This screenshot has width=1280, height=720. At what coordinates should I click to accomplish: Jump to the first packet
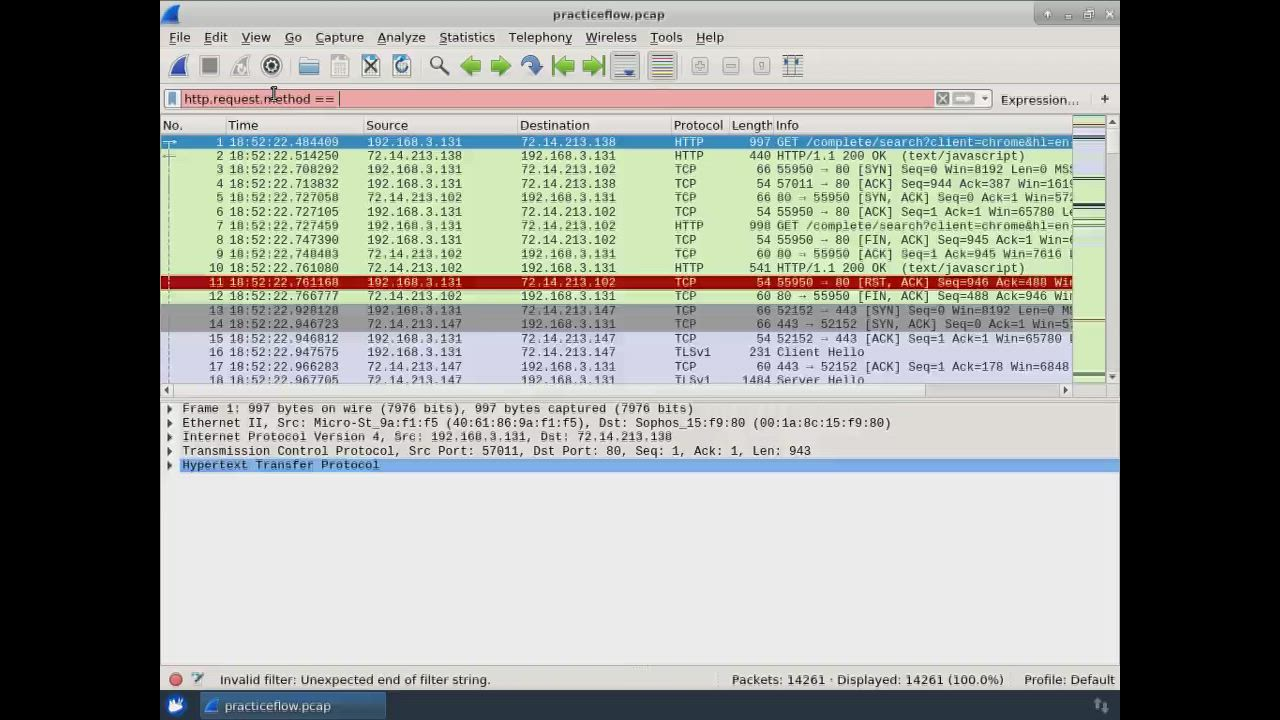coord(563,66)
